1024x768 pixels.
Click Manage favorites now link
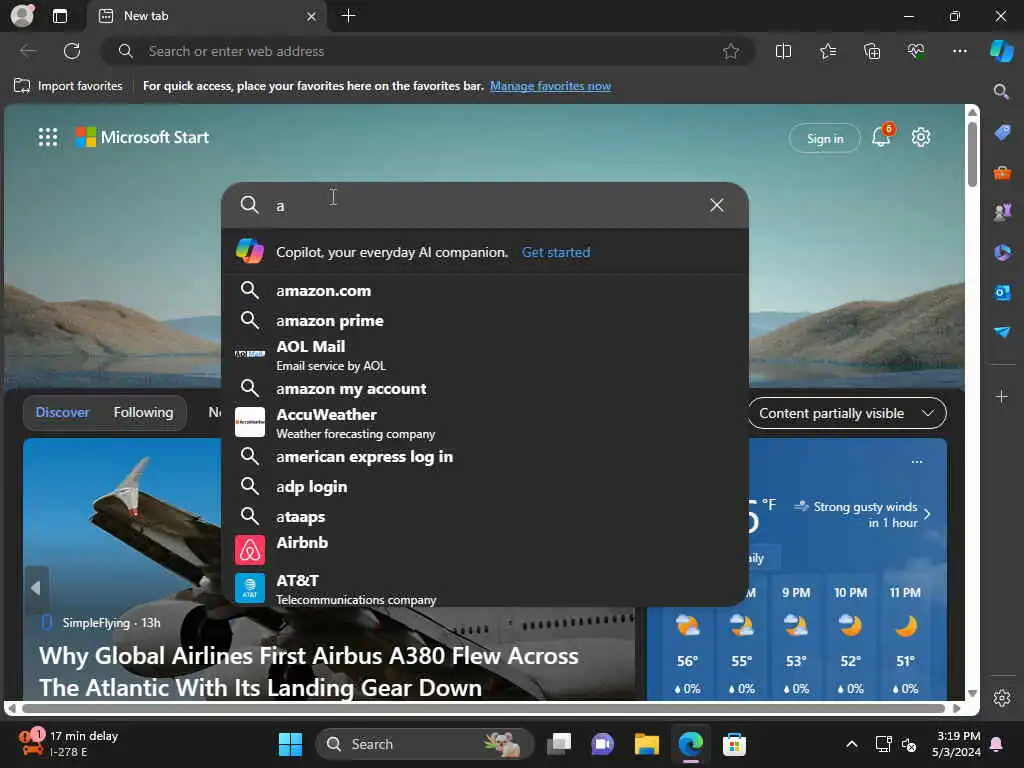[x=550, y=86]
